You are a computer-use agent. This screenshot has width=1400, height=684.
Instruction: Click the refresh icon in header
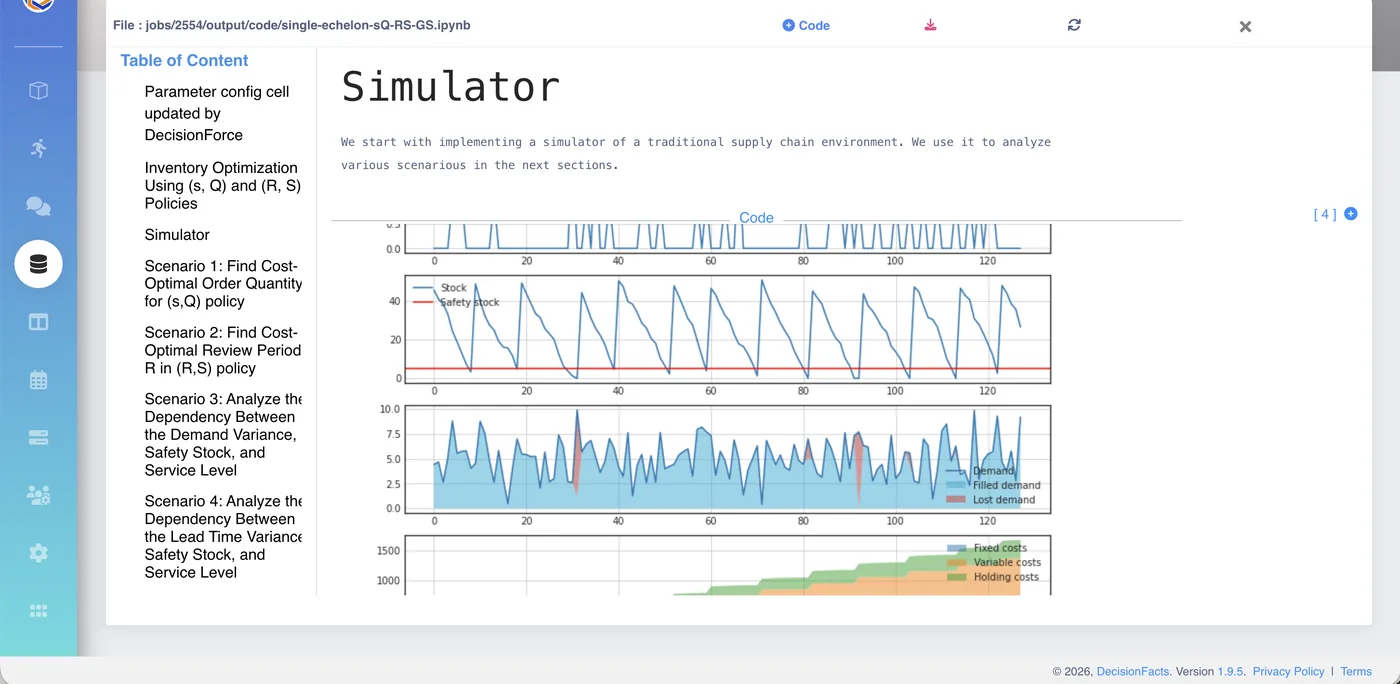(1074, 25)
